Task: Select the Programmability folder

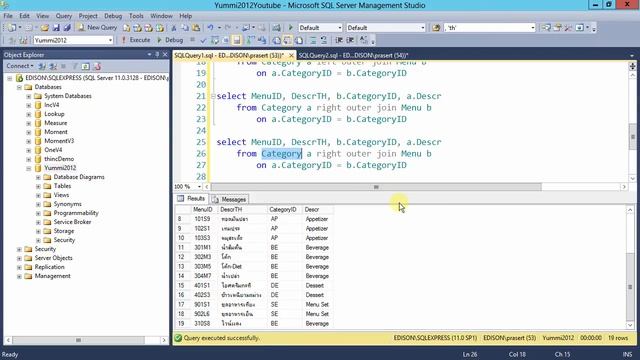Action: (76, 213)
